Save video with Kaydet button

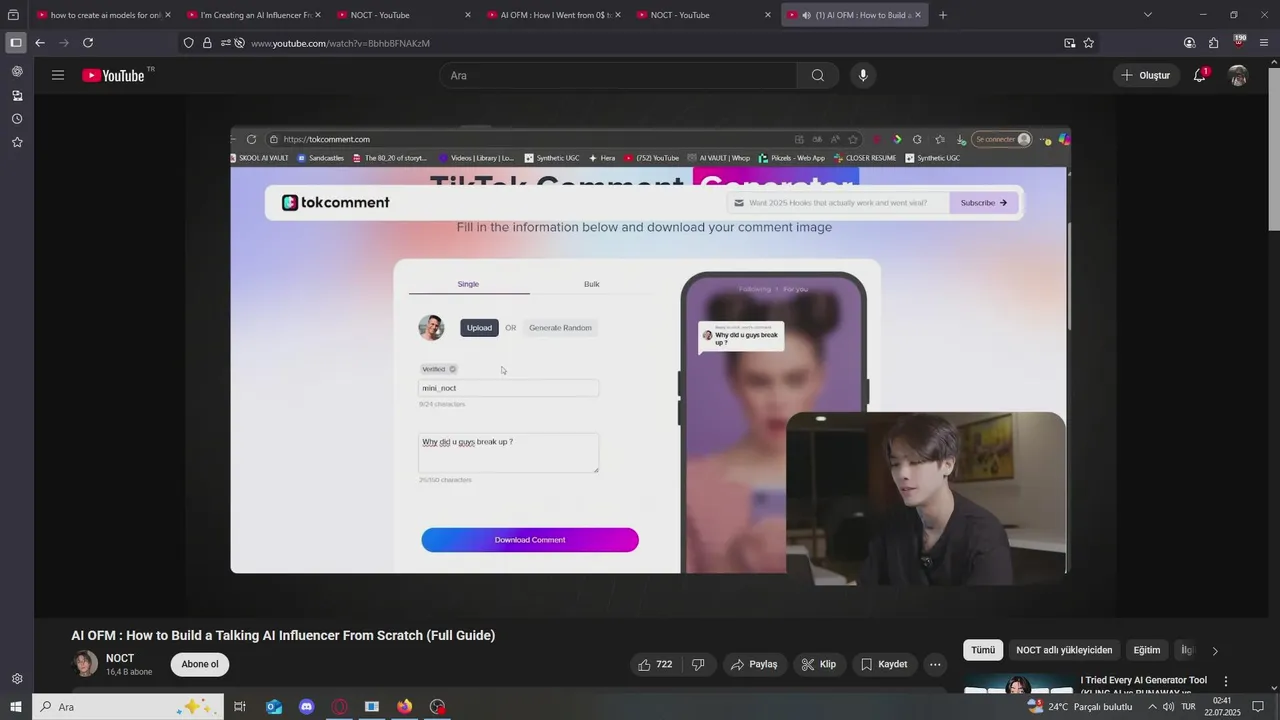[x=884, y=664]
